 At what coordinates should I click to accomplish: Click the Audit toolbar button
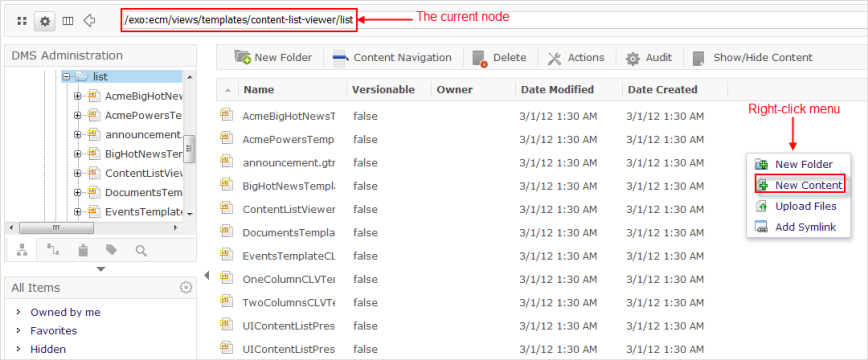pos(649,58)
